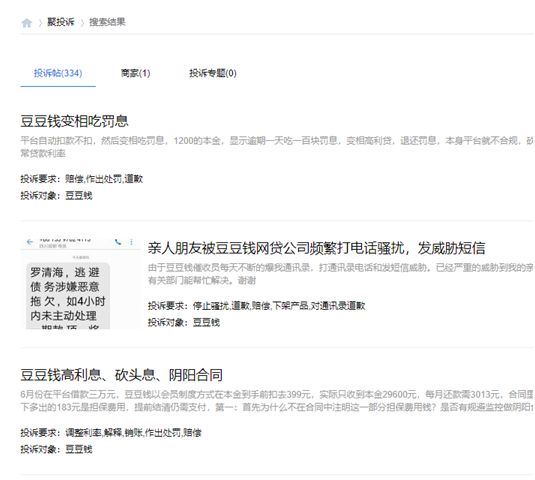Open complaint 亲人朋友被豆豆钱网贷公司频繁打电话骚扰
Viewport: 535px width, 480px height.
[316, 248]
